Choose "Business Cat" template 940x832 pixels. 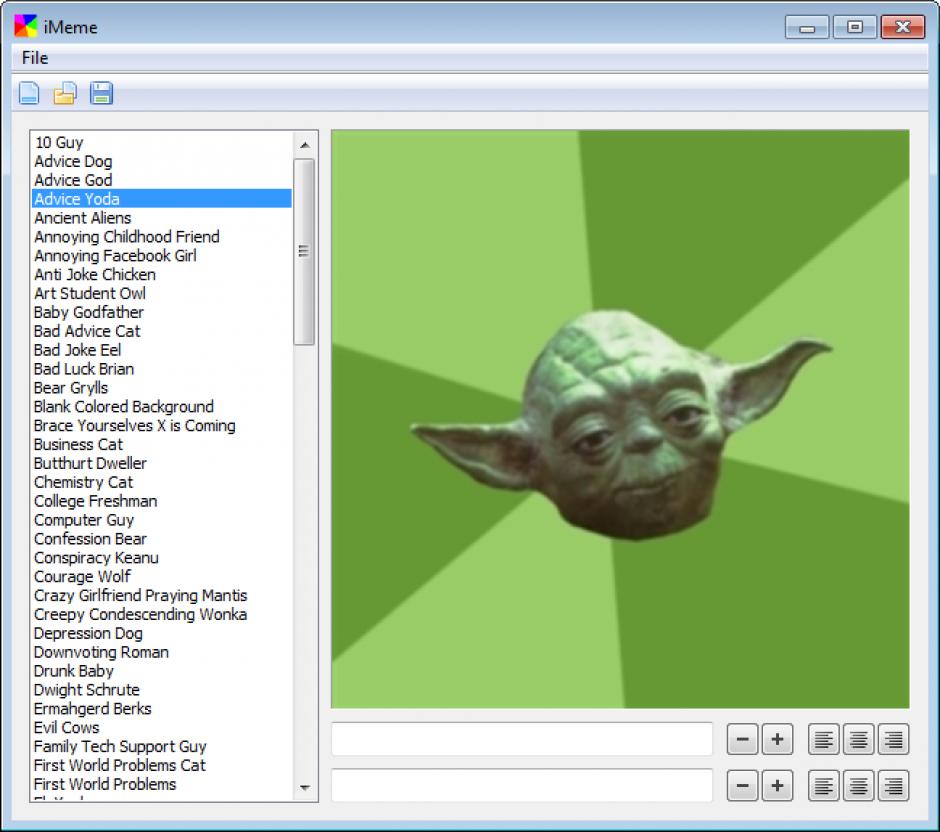(x=162, y=444)
